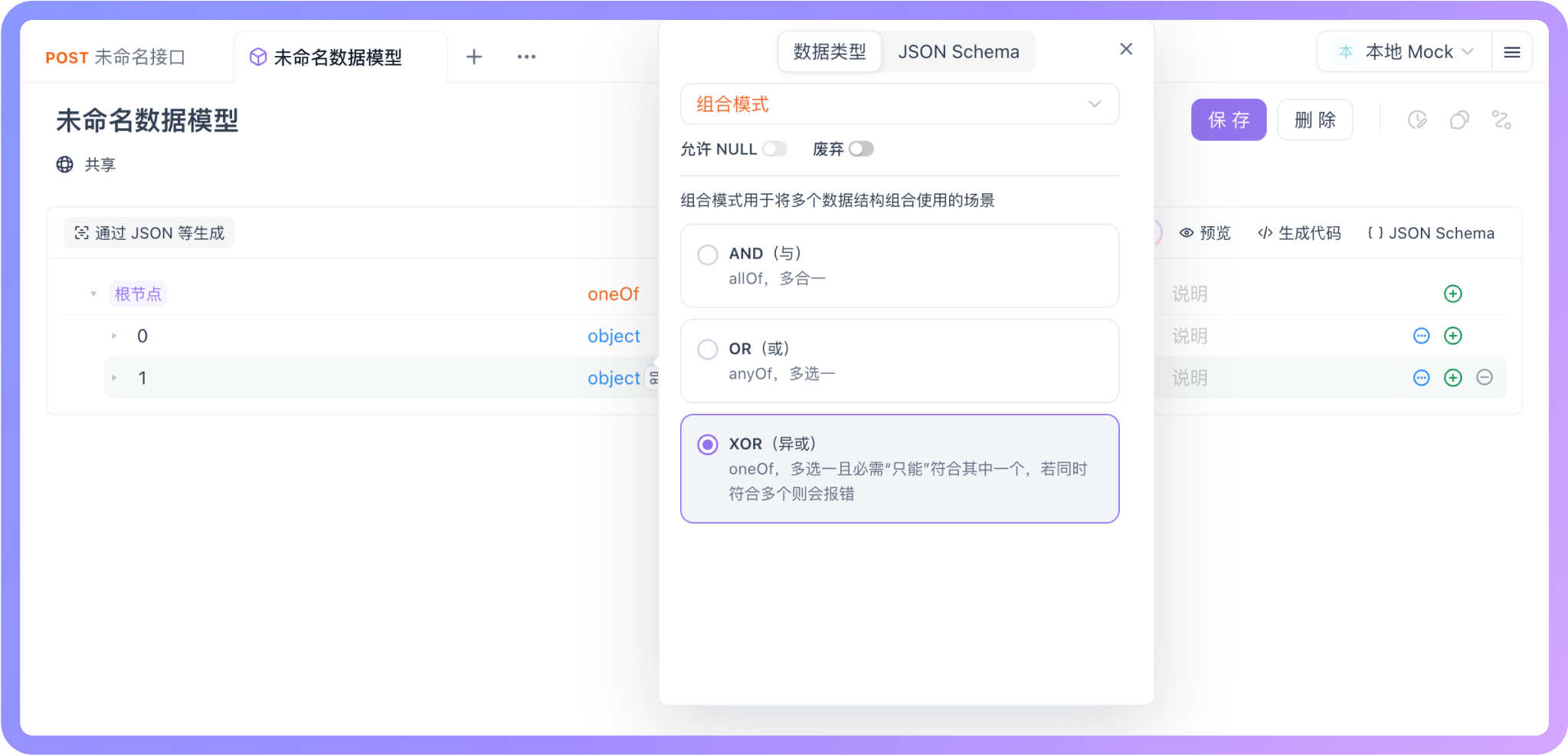
Task: Open JSON Schema view via braces icon
Action: point(1429,232)
